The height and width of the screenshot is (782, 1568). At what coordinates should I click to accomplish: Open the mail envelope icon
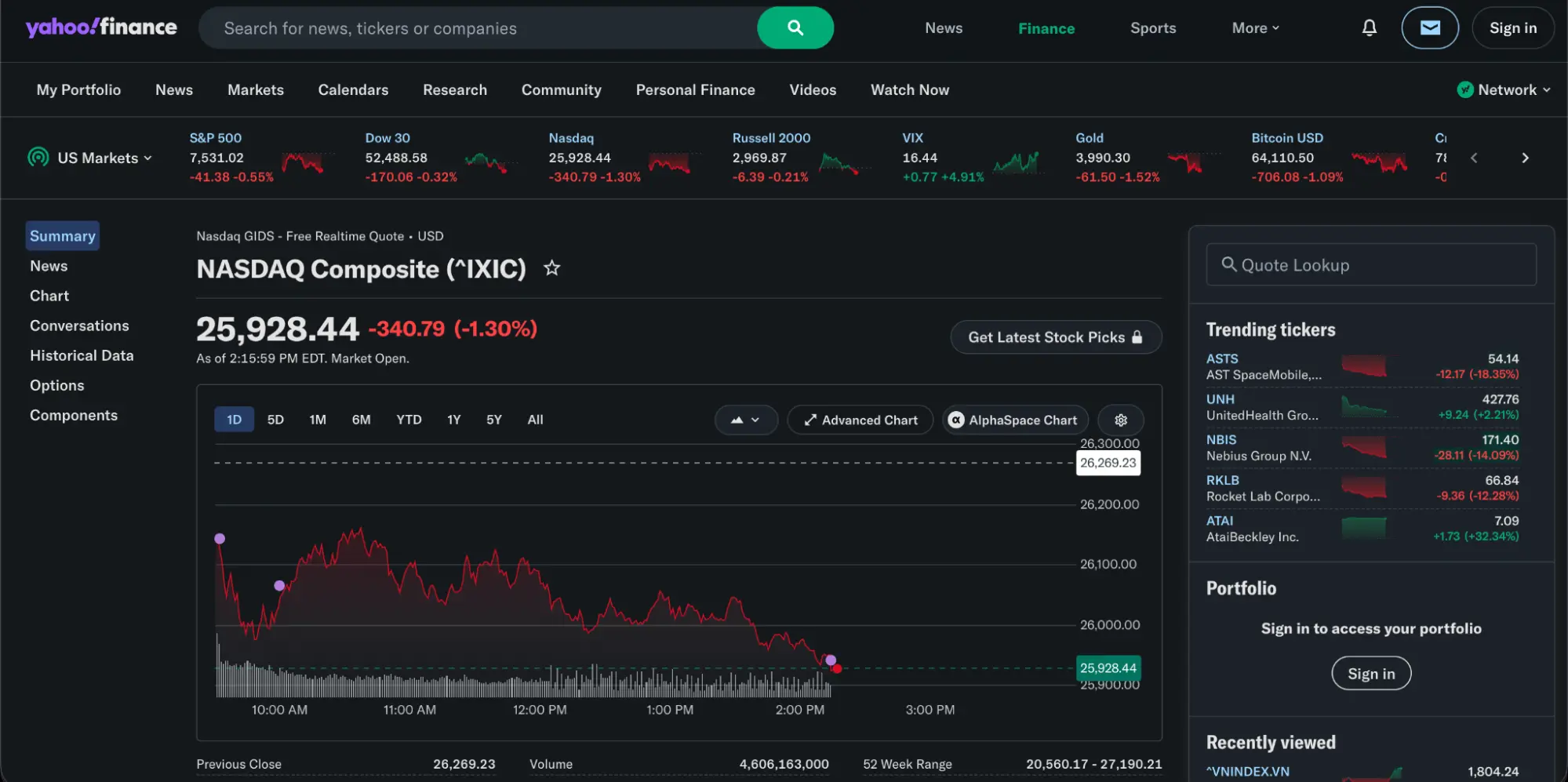(x=1430, y=27)
